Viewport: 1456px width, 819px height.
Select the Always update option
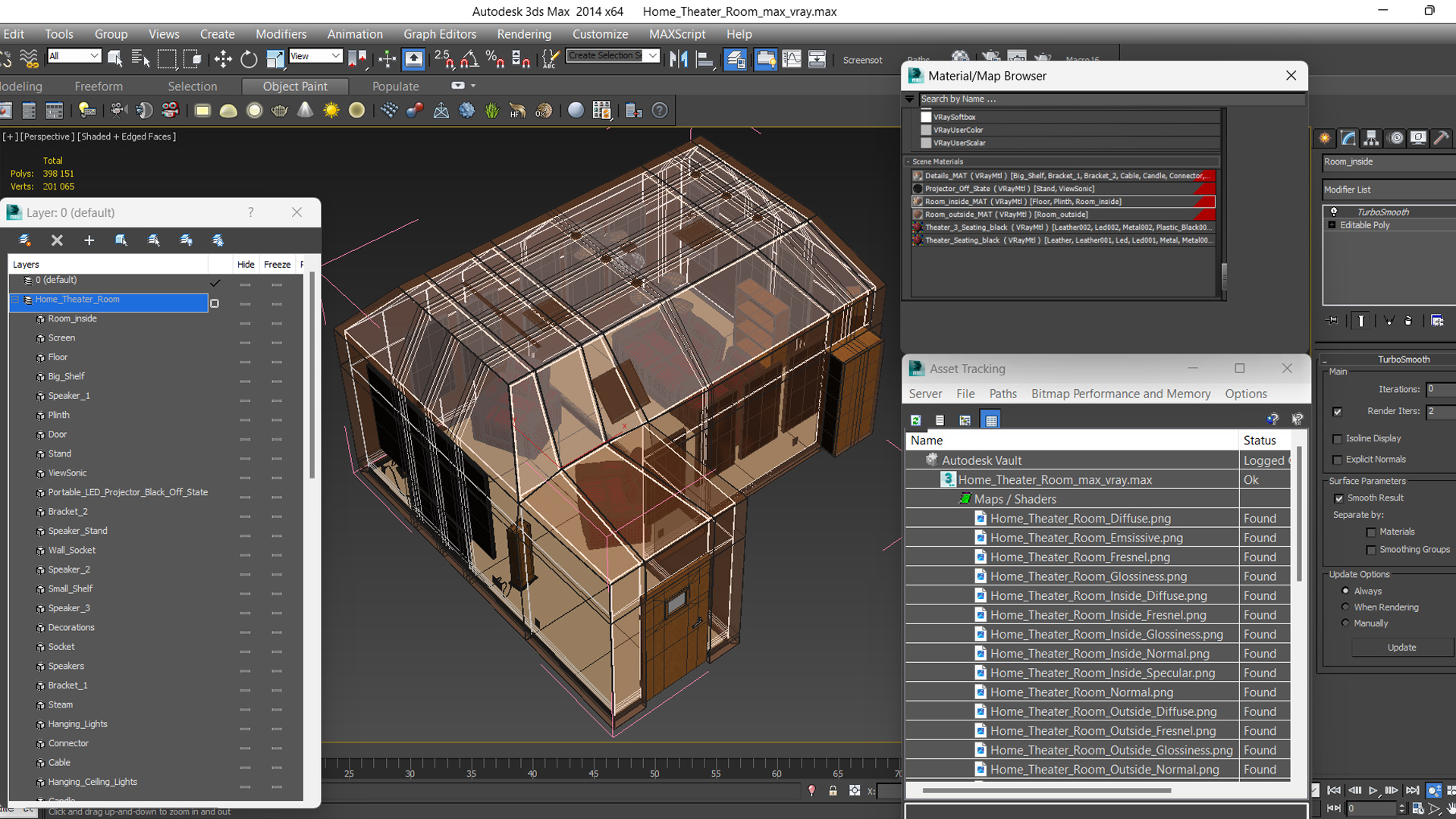[x=1345, y=591]
